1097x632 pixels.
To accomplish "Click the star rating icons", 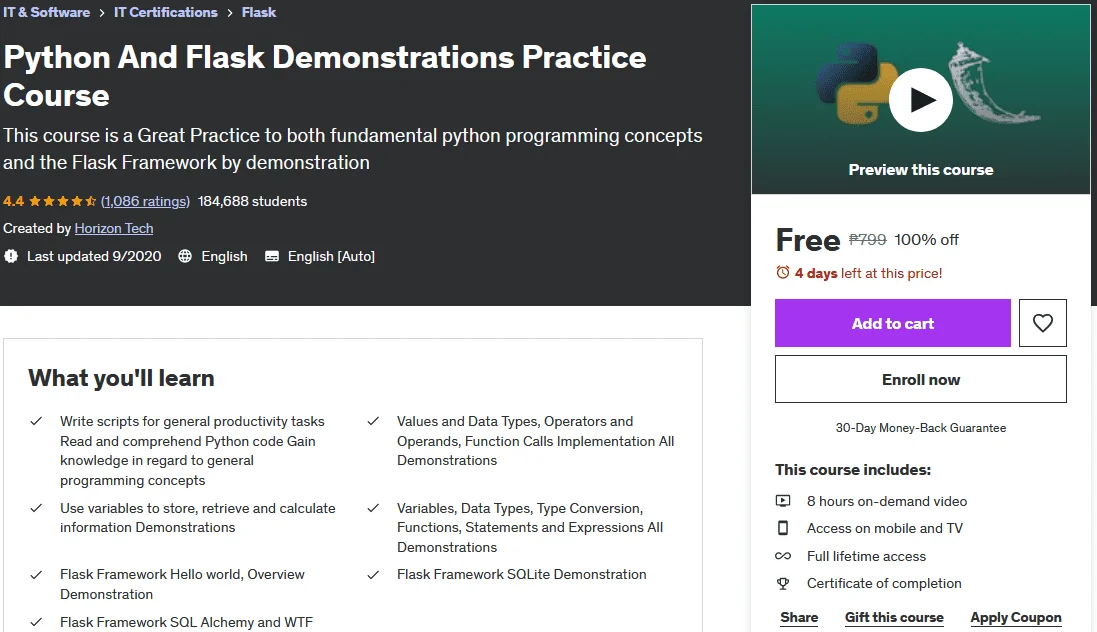I will pyautogui.click(x=62, y=202).
